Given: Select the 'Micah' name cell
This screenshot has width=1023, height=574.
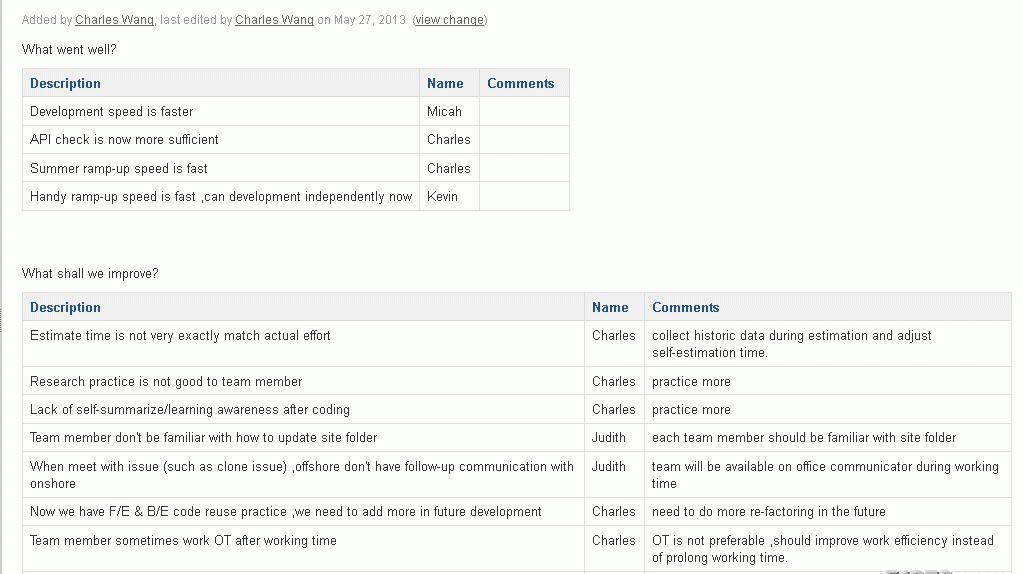Looking at the screenshot, I should point(449,112).
